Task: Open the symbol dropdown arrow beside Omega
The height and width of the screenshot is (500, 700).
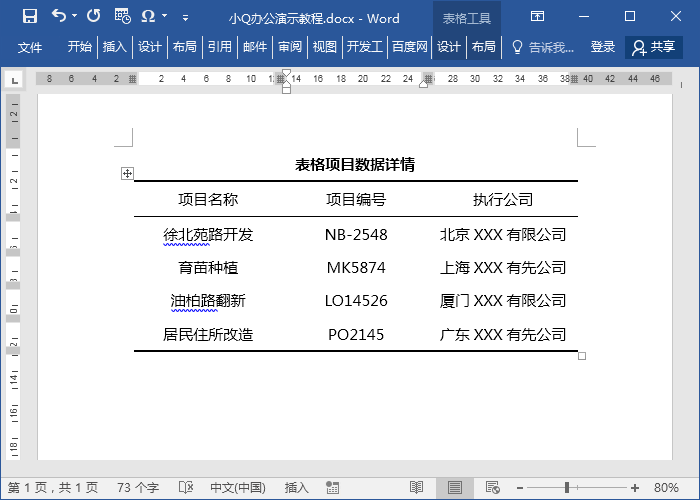Action: coord(164,16)
